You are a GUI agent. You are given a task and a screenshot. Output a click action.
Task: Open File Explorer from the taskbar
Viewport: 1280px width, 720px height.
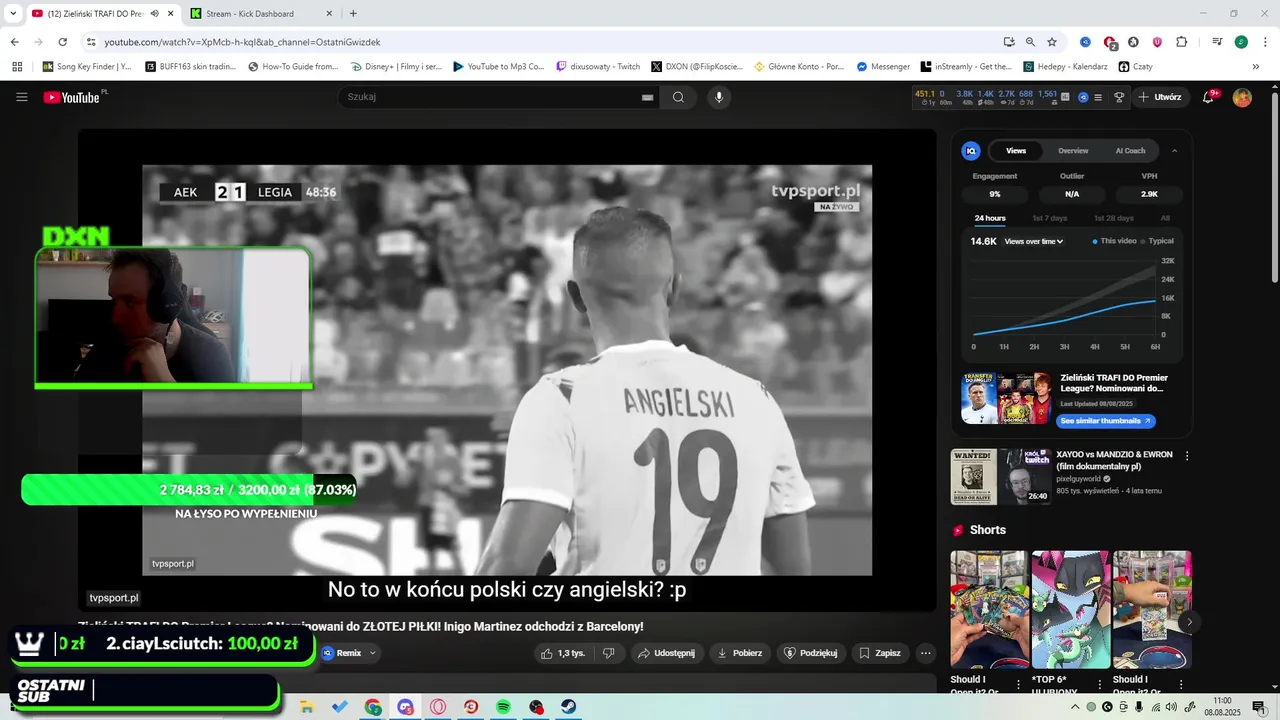coord(307,707)
